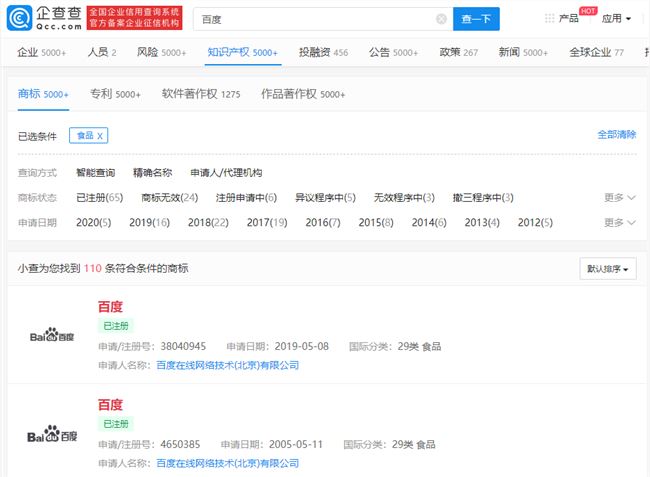Switch to the 风险 5000+ tab
This screenshot has height=477, width=650.
(161, 52)
